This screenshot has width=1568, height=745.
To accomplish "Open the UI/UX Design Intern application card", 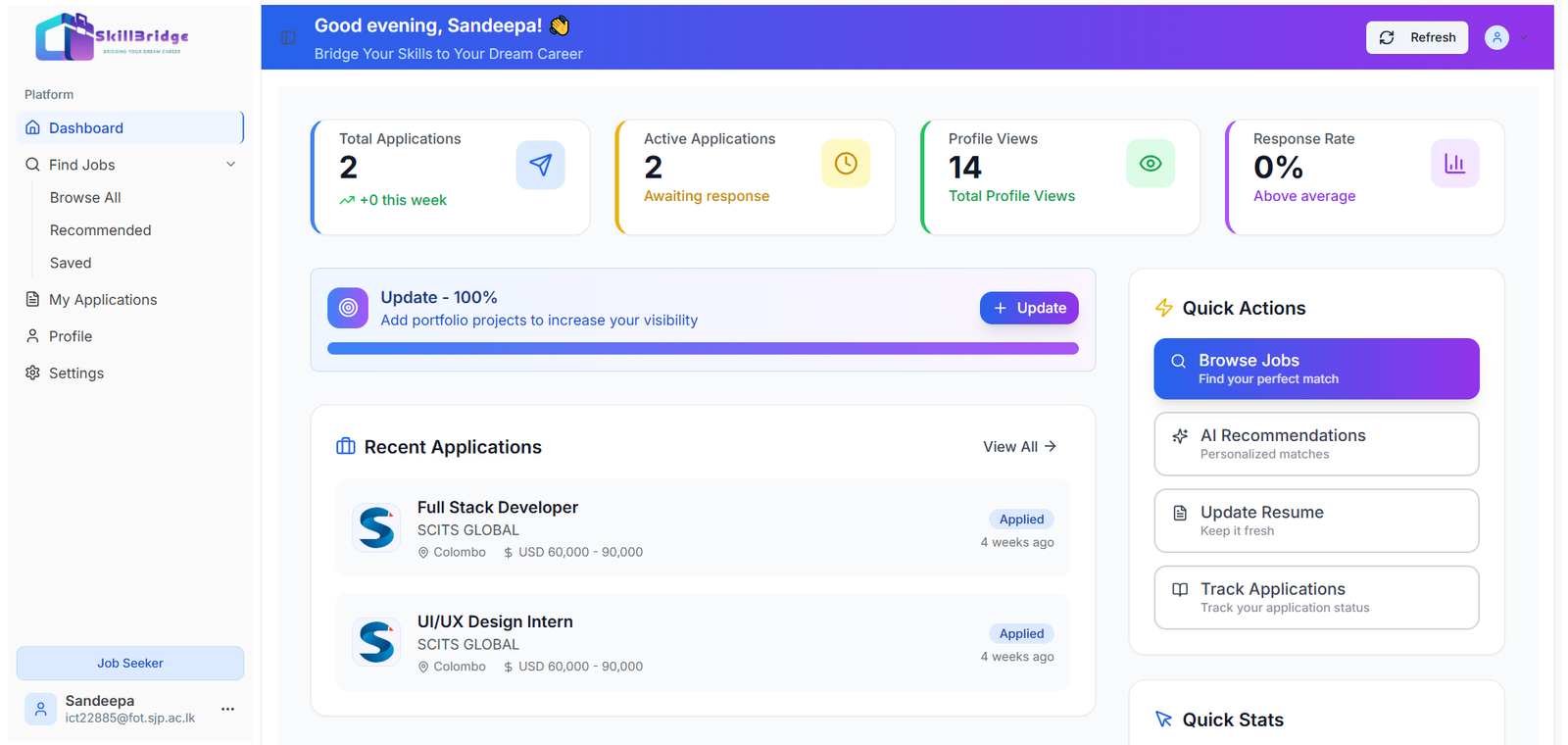I will pyautogui.click(x=702, y=642).
